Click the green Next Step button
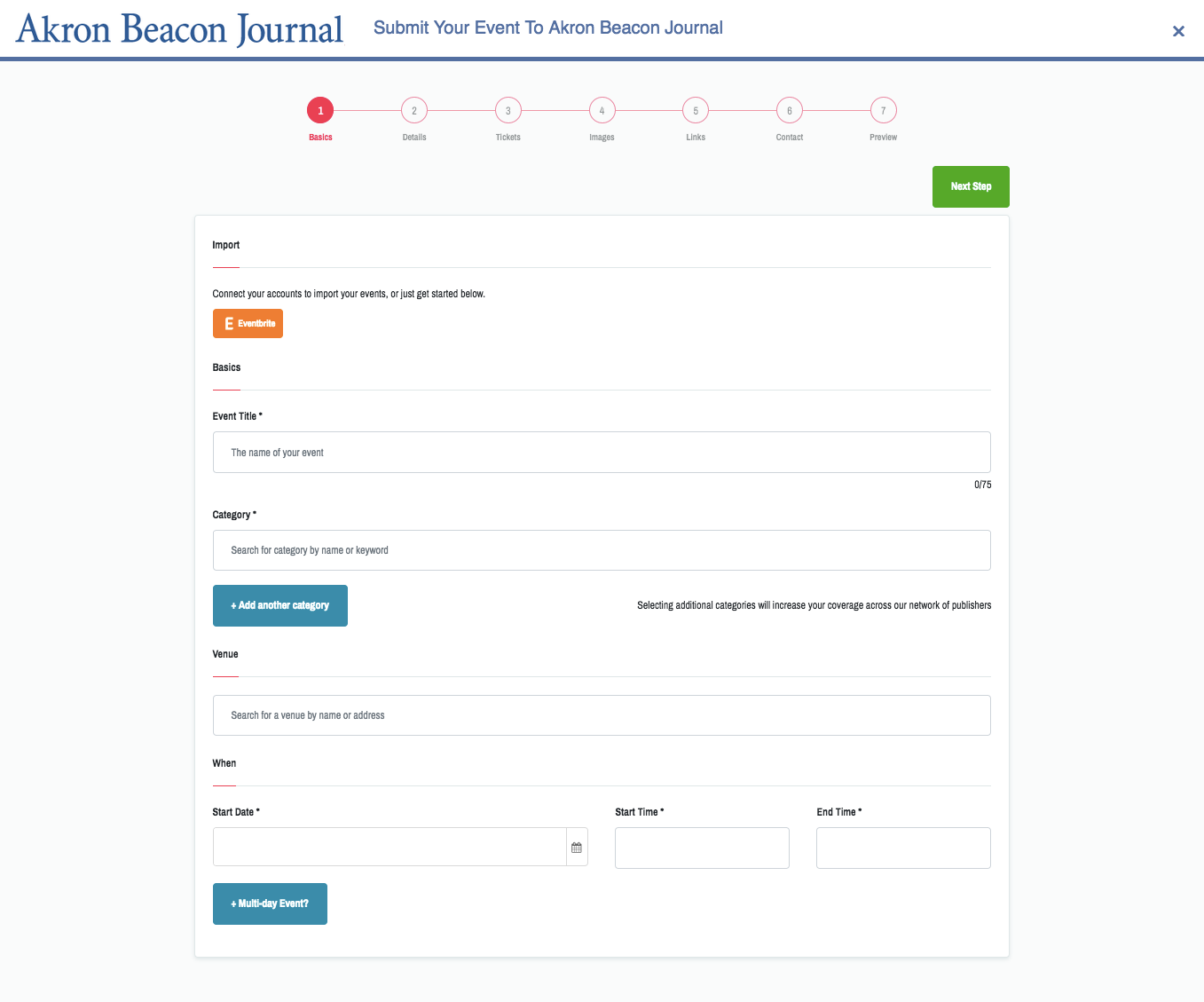This screenshot has height=1002, width=1204. coord(971,186)
